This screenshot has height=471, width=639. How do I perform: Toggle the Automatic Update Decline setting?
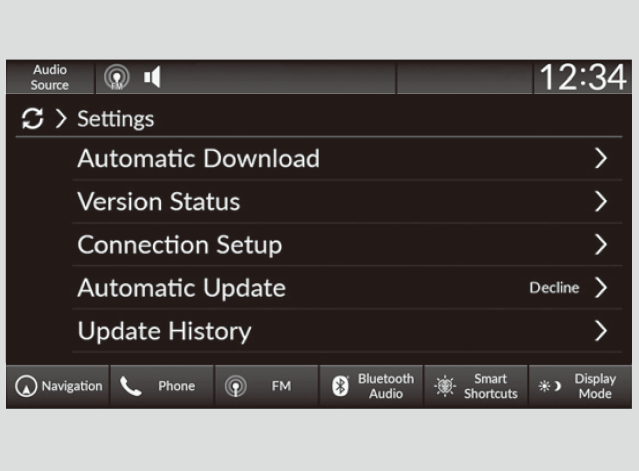coord(554,288)
